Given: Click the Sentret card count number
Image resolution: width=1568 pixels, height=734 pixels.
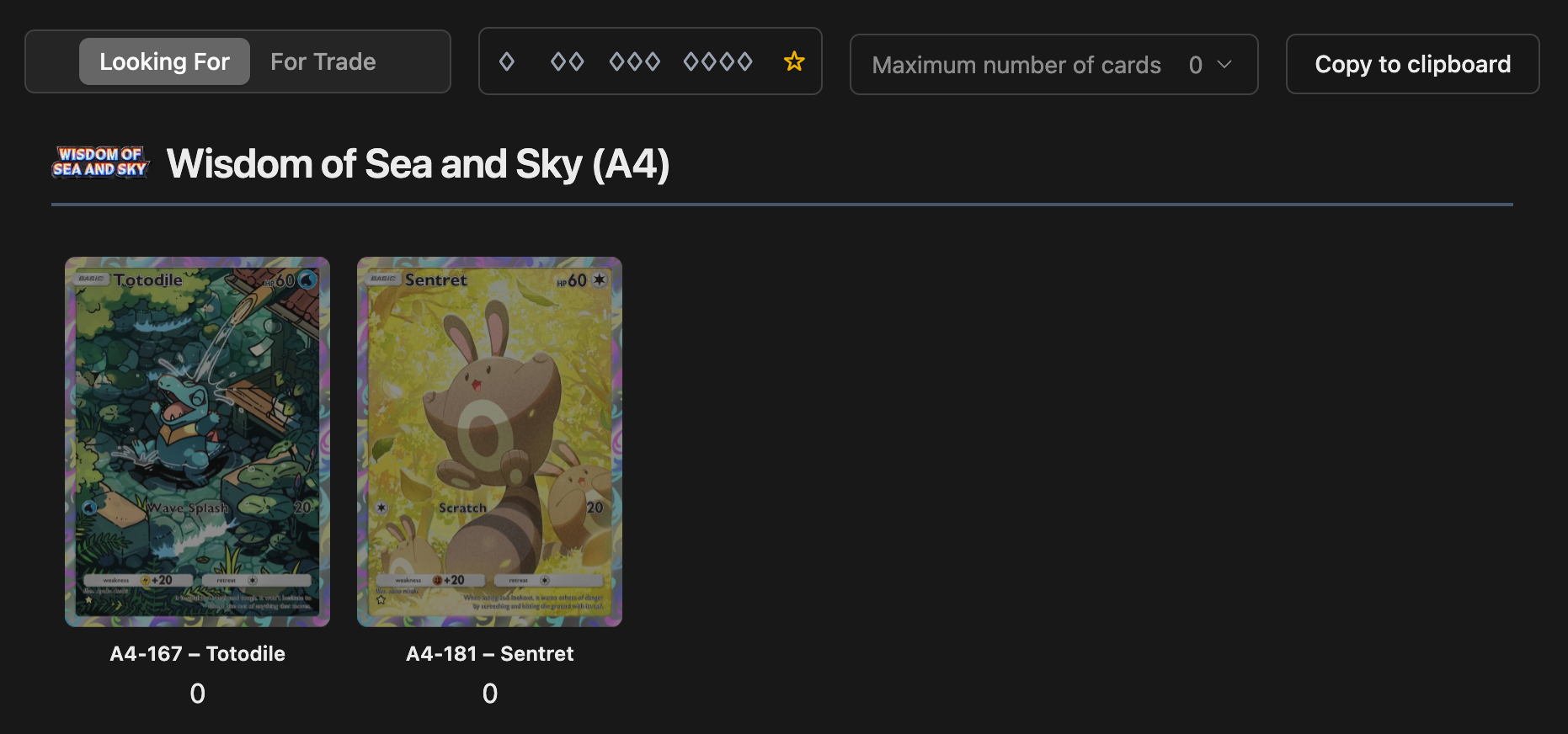Looking at the screenshot, I should point(489,694).
